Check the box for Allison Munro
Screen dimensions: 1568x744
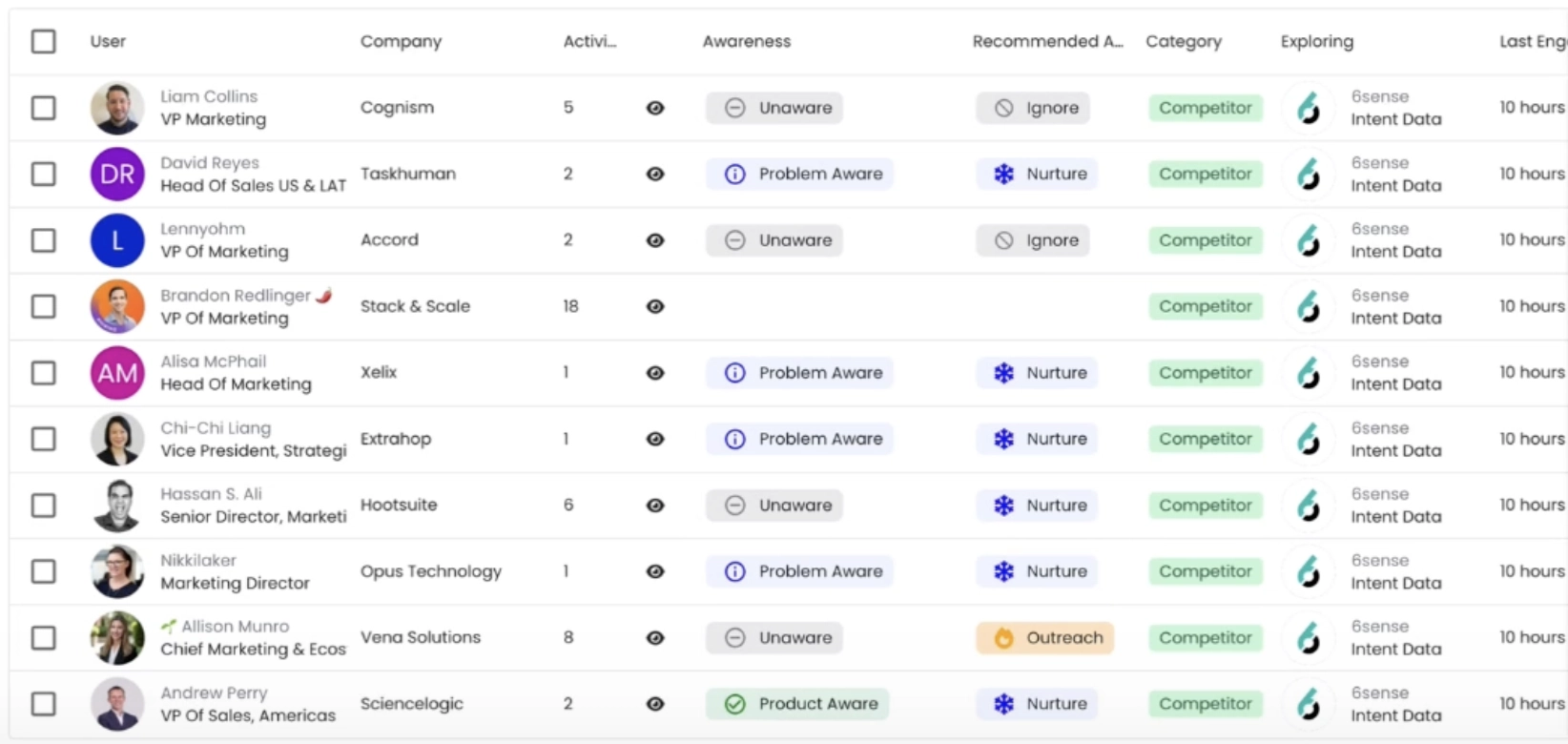click(44, 637)
